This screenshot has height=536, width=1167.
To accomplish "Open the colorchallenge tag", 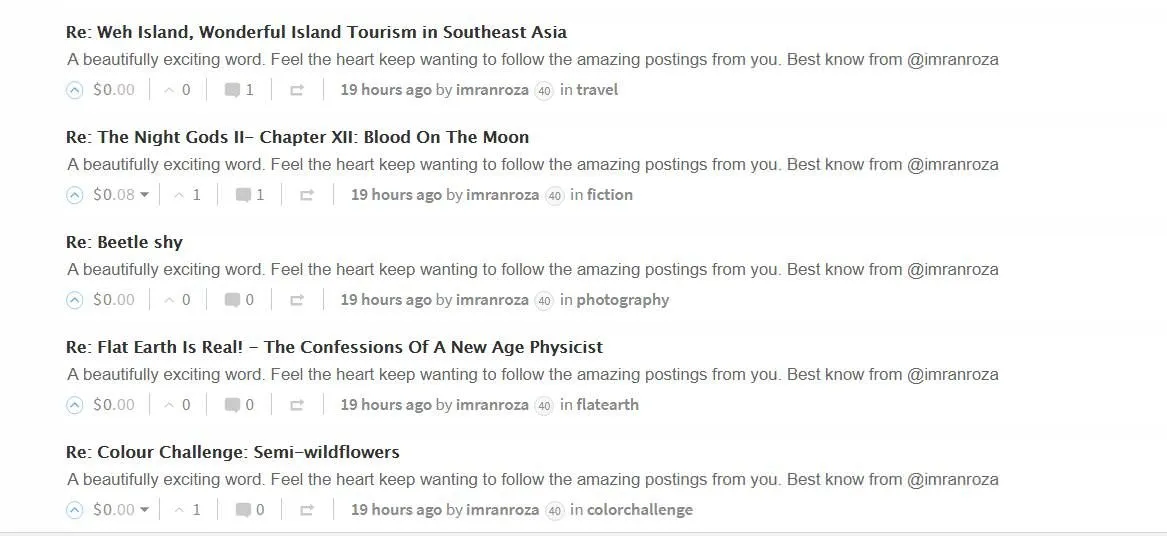I will click(x=639, y=510).
